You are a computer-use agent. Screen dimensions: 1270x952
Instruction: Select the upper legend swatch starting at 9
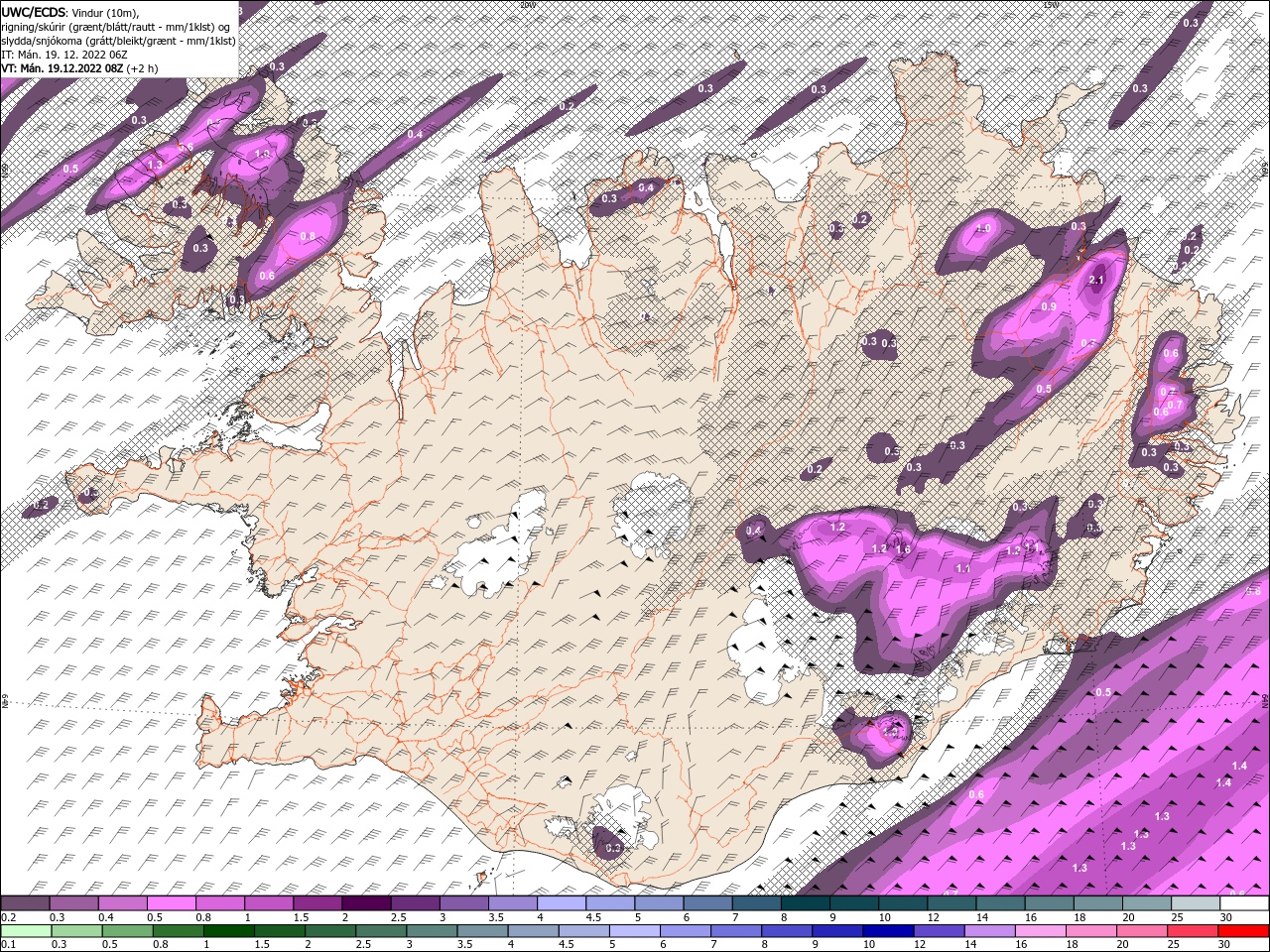coord(853,903)
